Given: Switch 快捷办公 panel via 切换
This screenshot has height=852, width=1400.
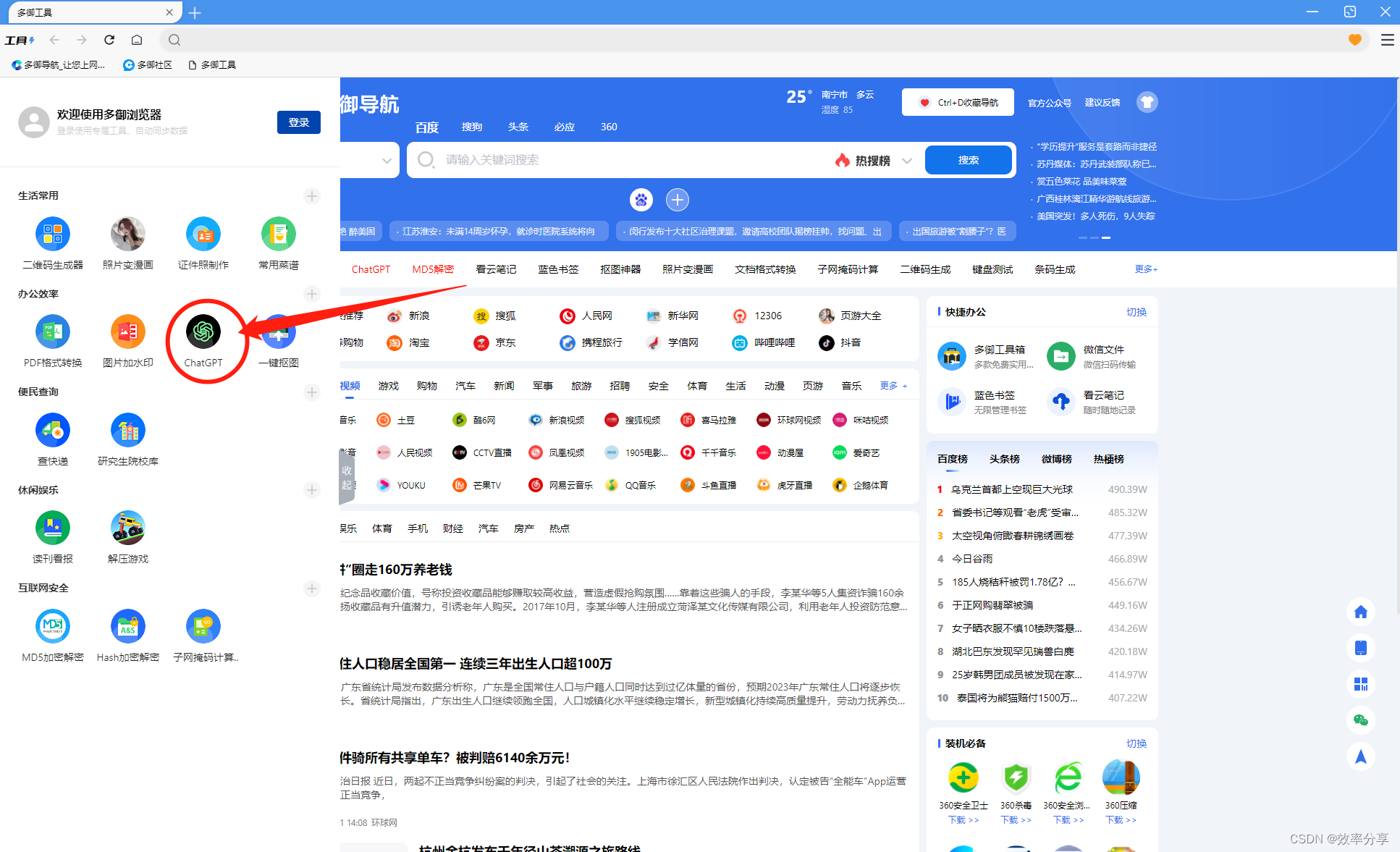Looking at the screenshot, I should point(1136,312).
